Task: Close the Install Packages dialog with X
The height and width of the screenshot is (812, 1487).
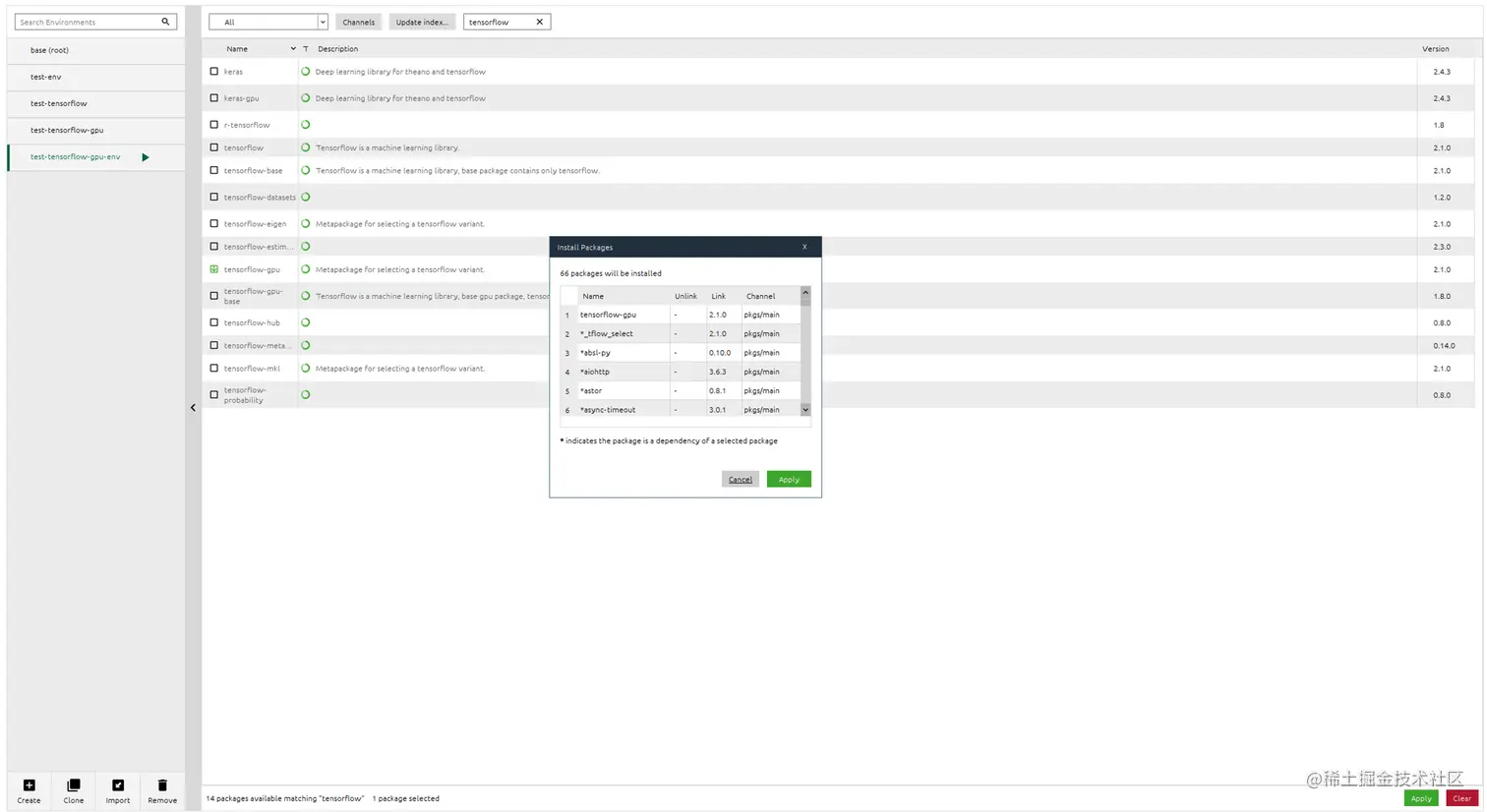Action: (804, 247)
